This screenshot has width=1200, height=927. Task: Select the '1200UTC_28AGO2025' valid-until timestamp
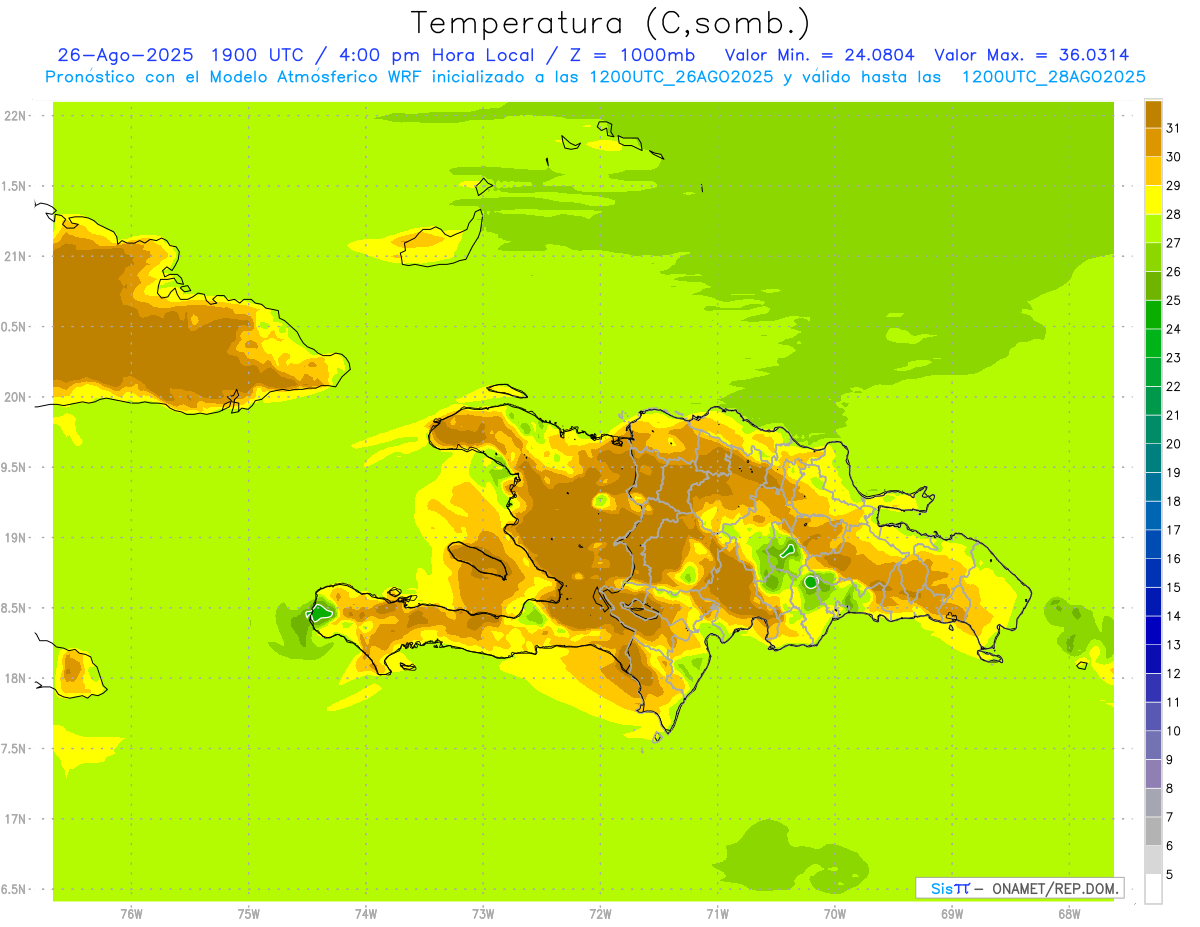pyautogui.click(x=1053, y=77)
